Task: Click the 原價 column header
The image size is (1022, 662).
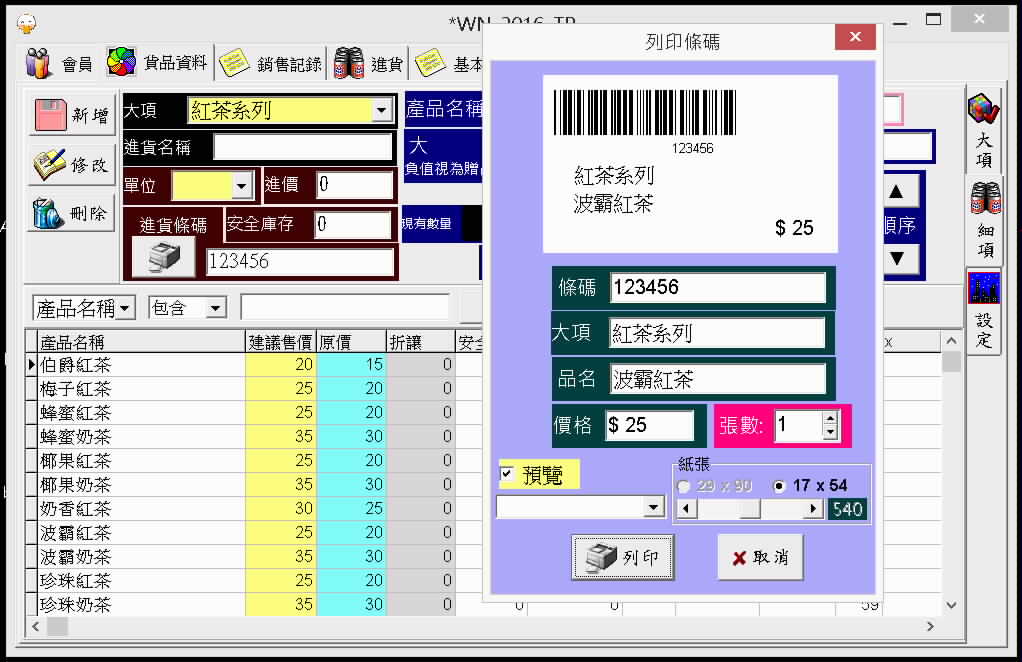Action: pyautogui.click(x=351, y=341)
